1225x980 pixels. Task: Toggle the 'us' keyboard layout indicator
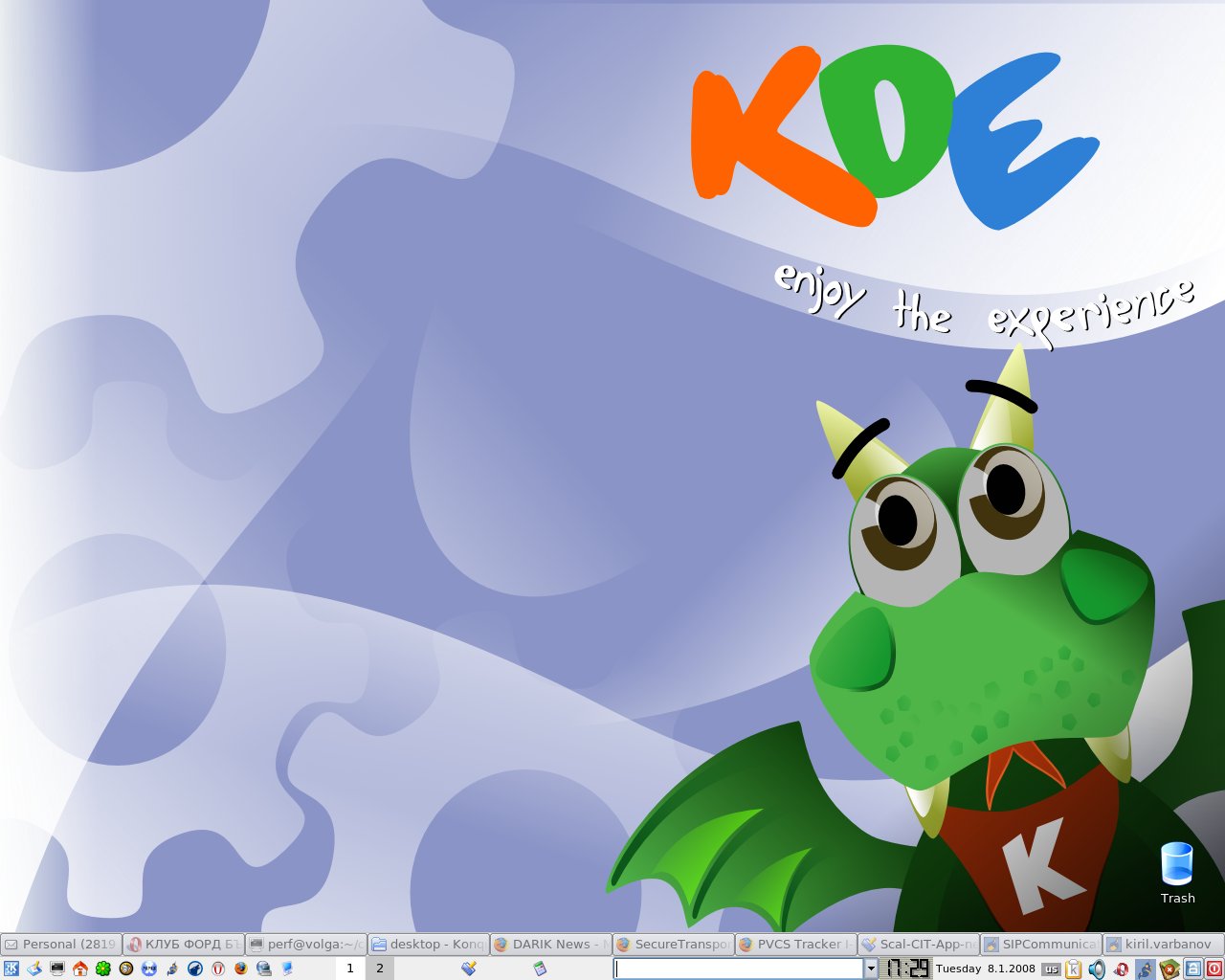click(1051, 969)
